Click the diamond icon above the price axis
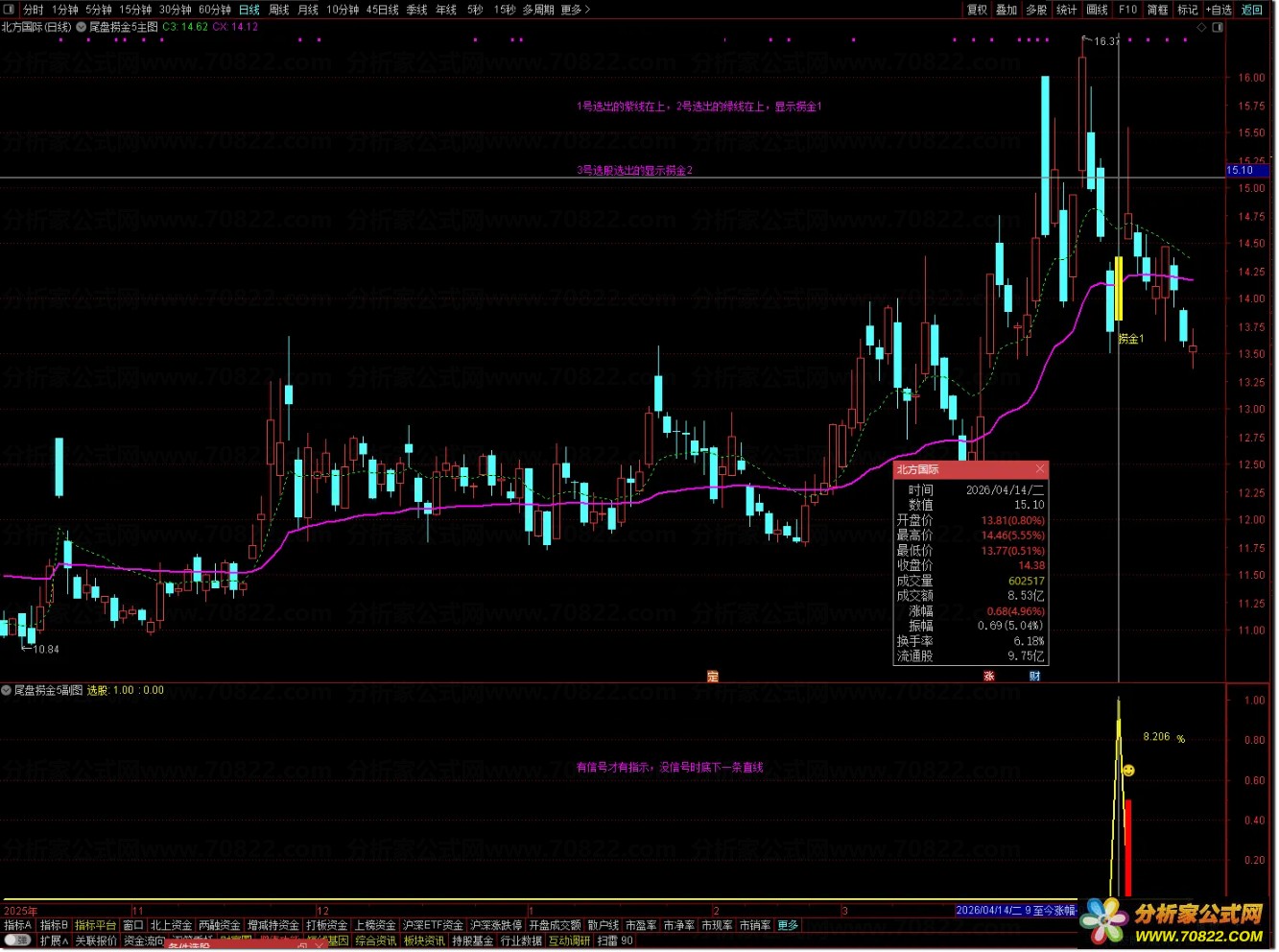Viewport: 1279px width, 952px height. (x=1201, y=27)
